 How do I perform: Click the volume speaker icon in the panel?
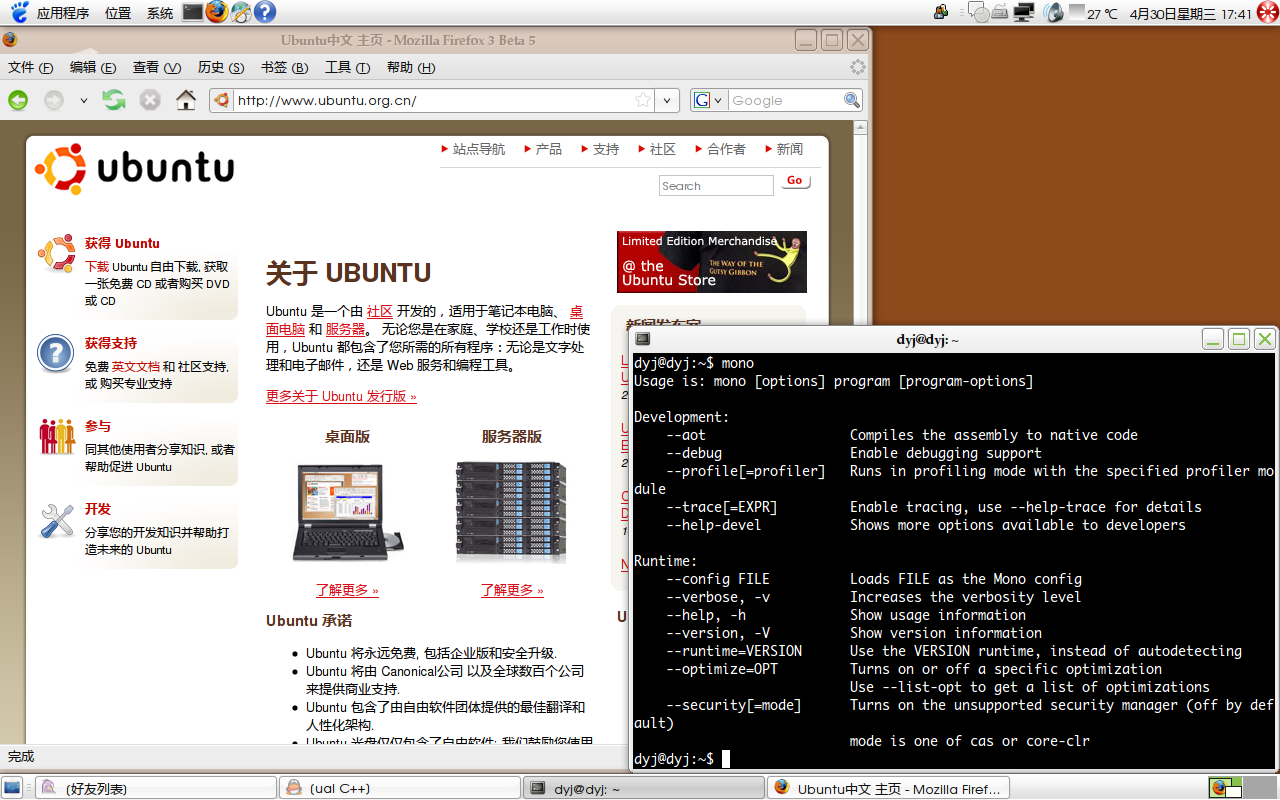click(x=1053, y=13)
